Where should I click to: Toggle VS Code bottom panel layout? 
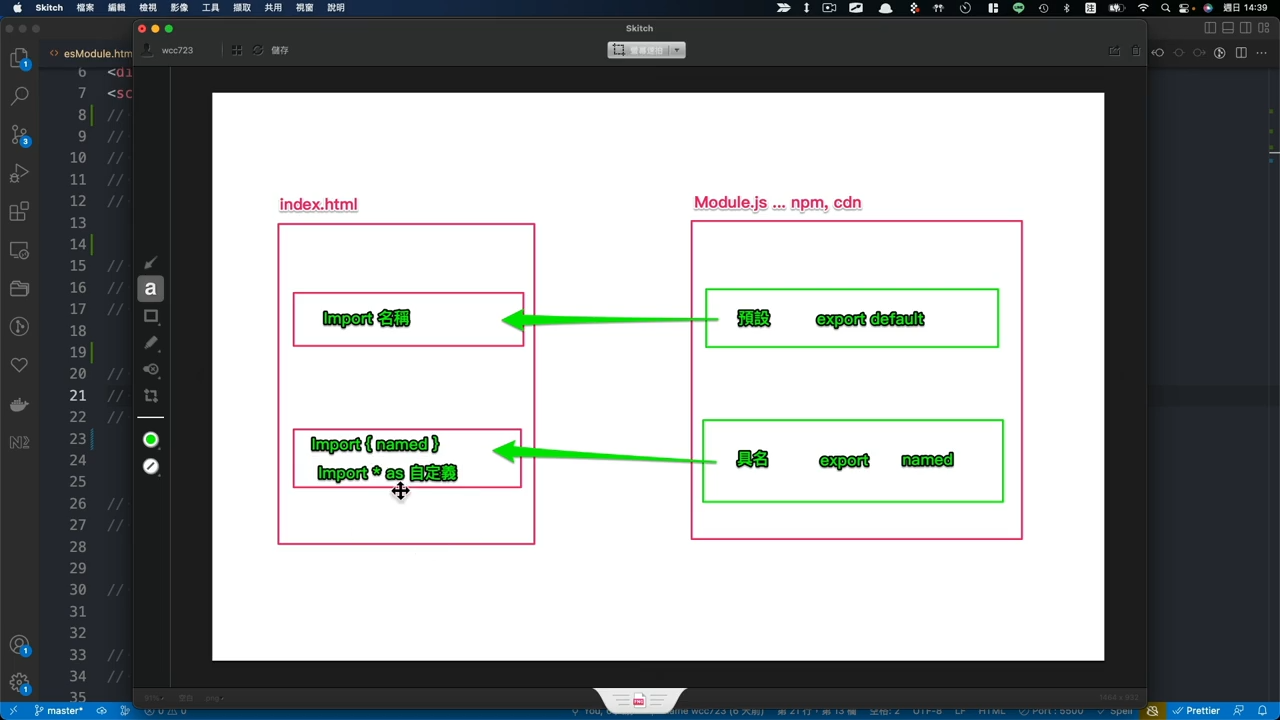click(1227, 28)
